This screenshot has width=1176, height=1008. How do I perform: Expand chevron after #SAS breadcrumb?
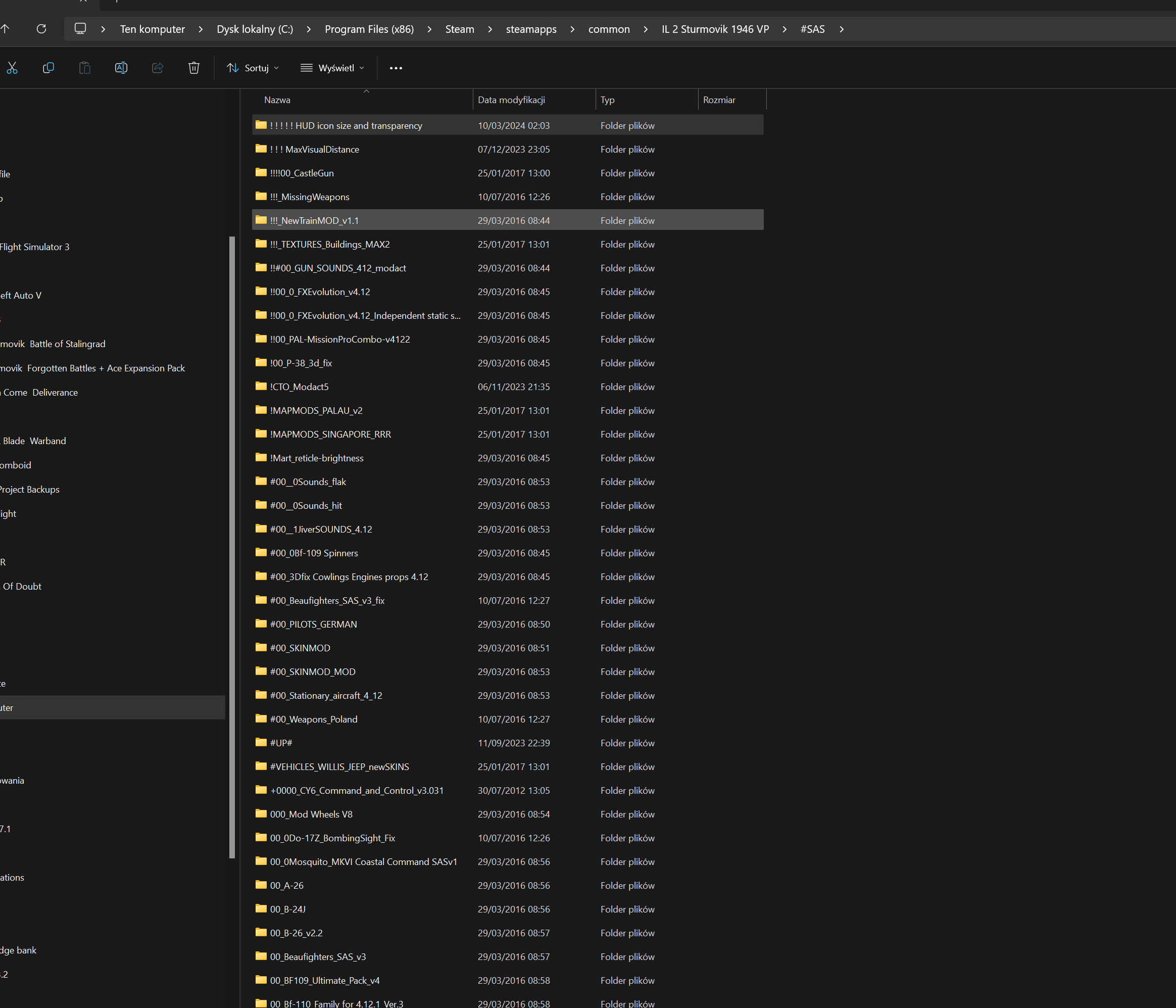coord(841,29)
